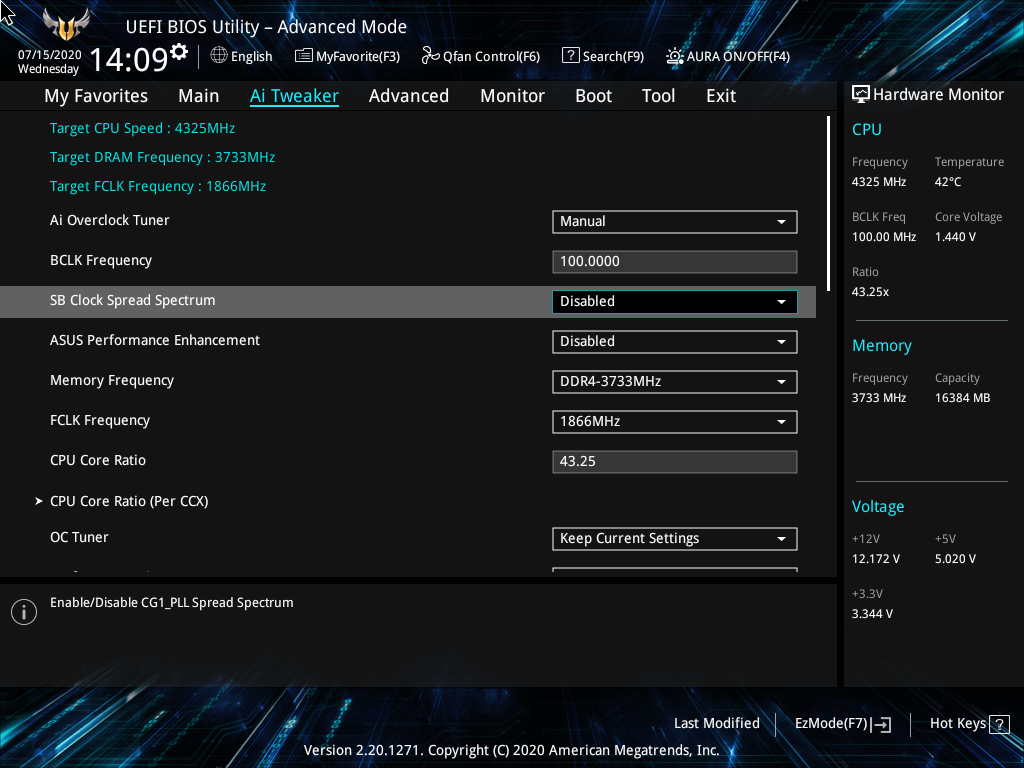Go to the Exit tab

pyautogui.click(x=721, y=96)
